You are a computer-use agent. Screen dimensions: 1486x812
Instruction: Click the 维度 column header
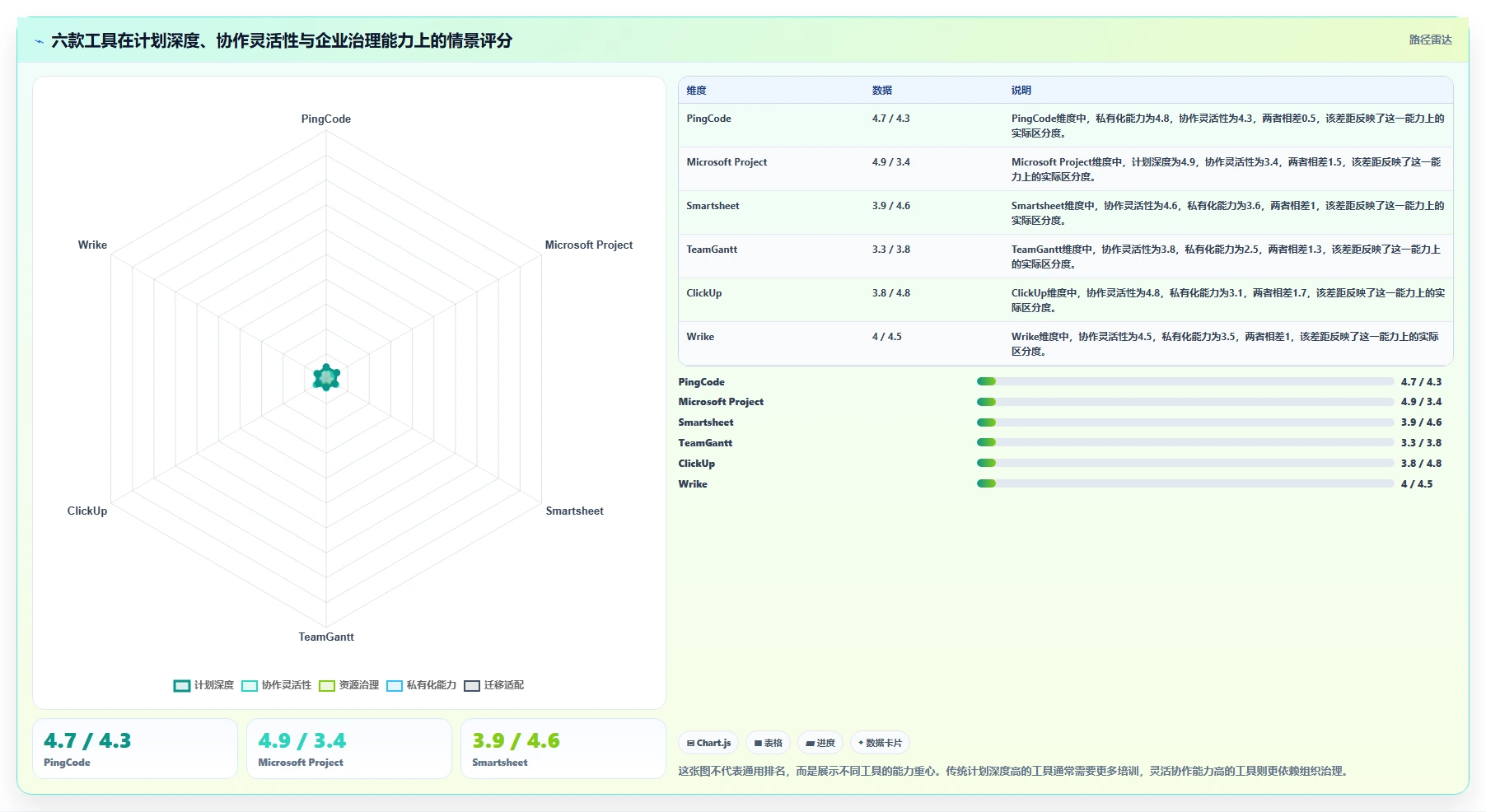pyautogui.click(x=696, y=91)
